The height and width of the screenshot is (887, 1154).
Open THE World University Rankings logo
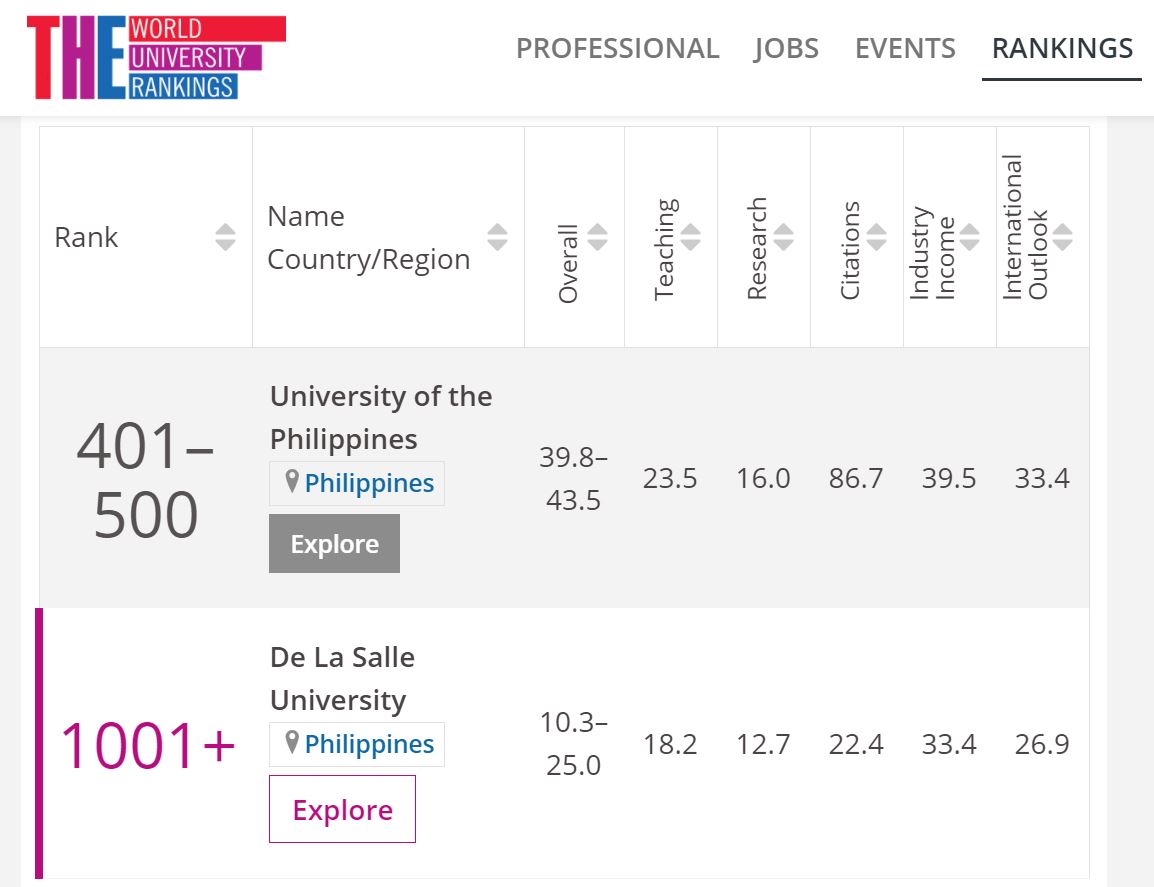click(x=156, y=57)
